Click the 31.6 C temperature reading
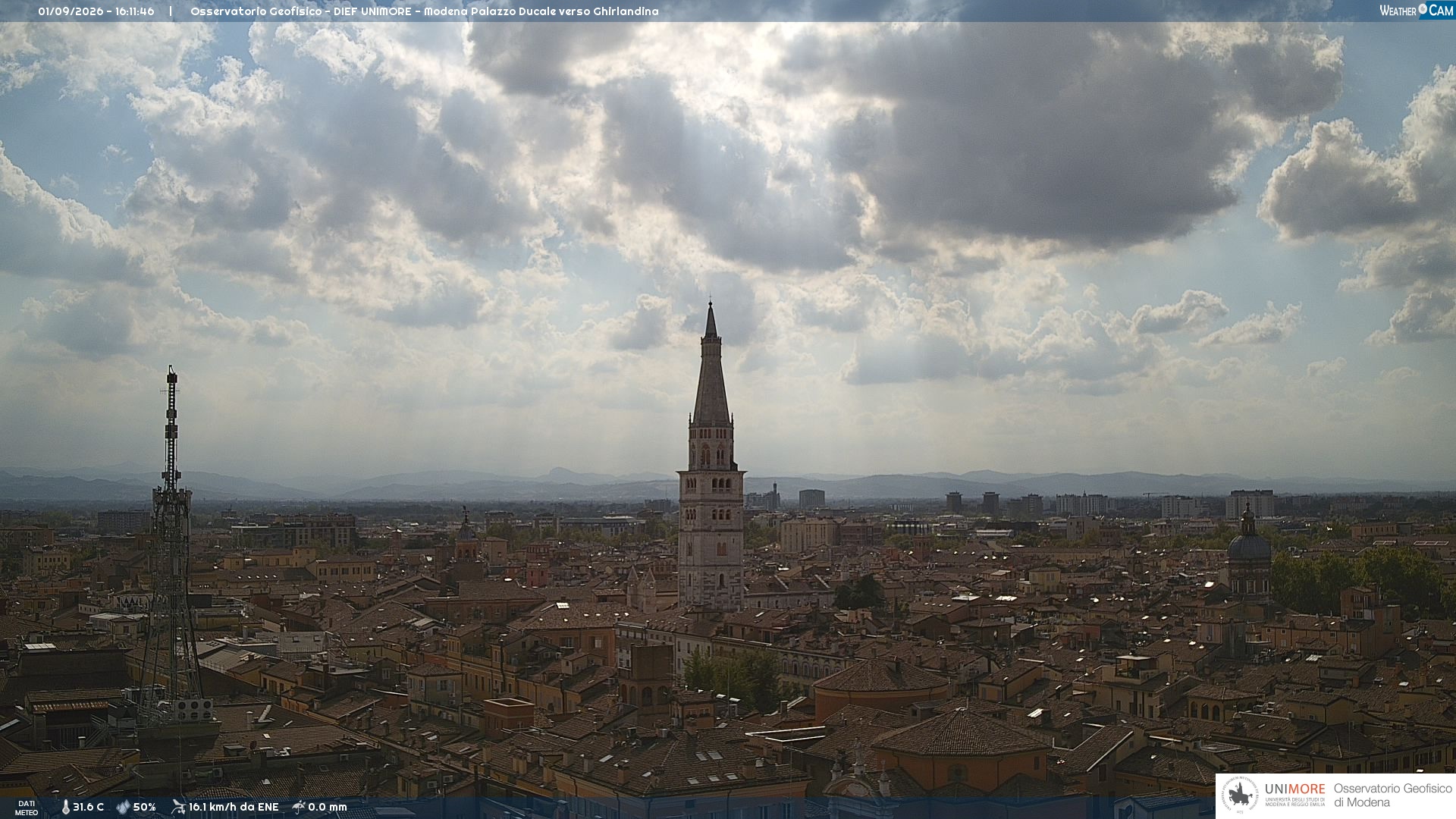The image size is (1456, 819). tap(88, 808)
